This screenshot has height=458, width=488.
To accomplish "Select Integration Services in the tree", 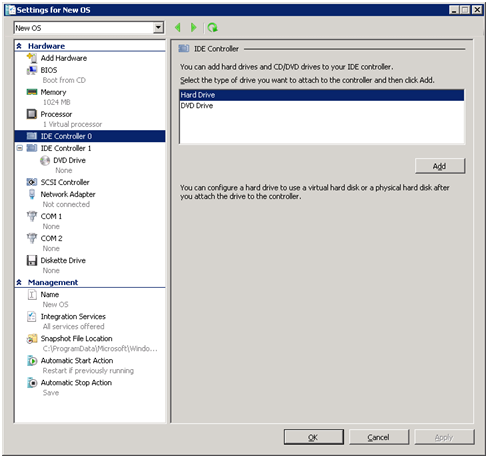I will (73, 316).
